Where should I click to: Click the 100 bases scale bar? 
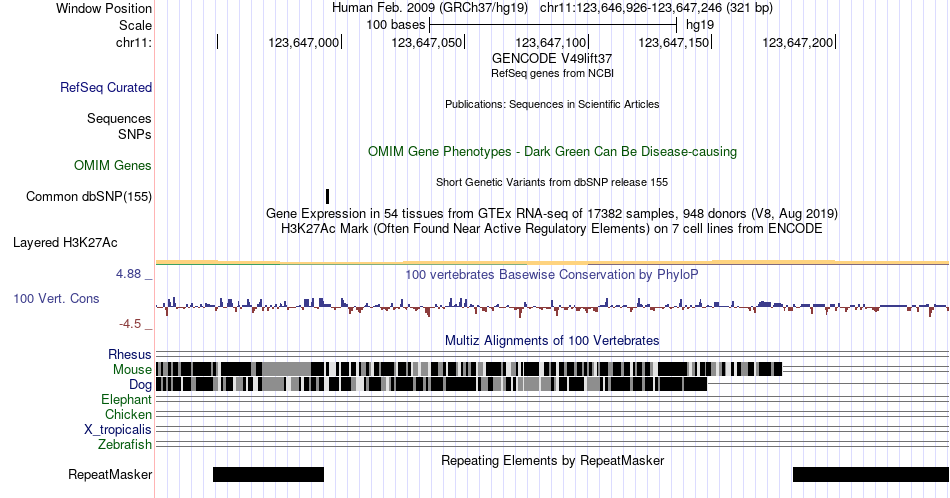(x=553, y=25)
